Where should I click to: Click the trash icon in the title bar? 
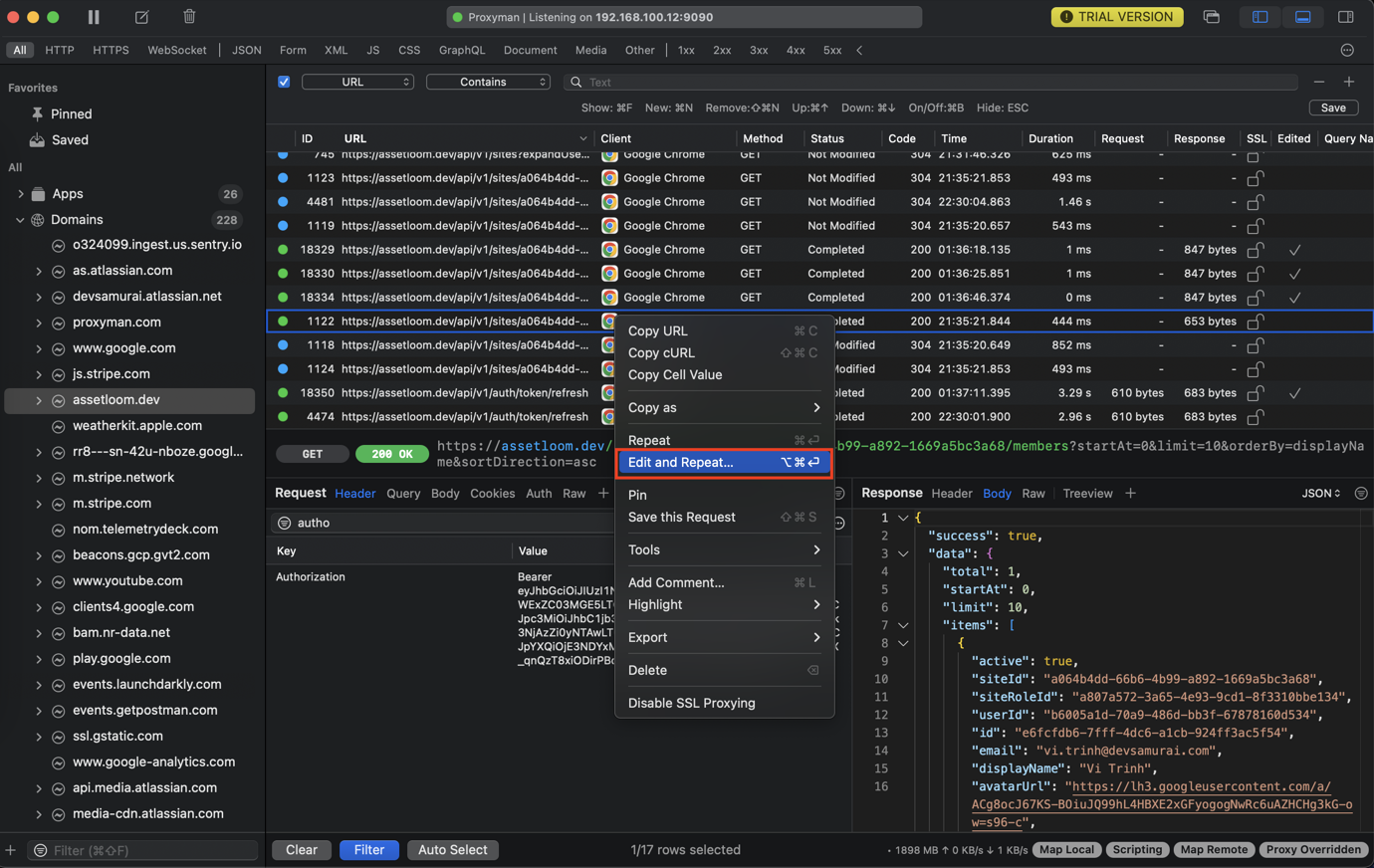pyautogui.click(x=189, y=17)
